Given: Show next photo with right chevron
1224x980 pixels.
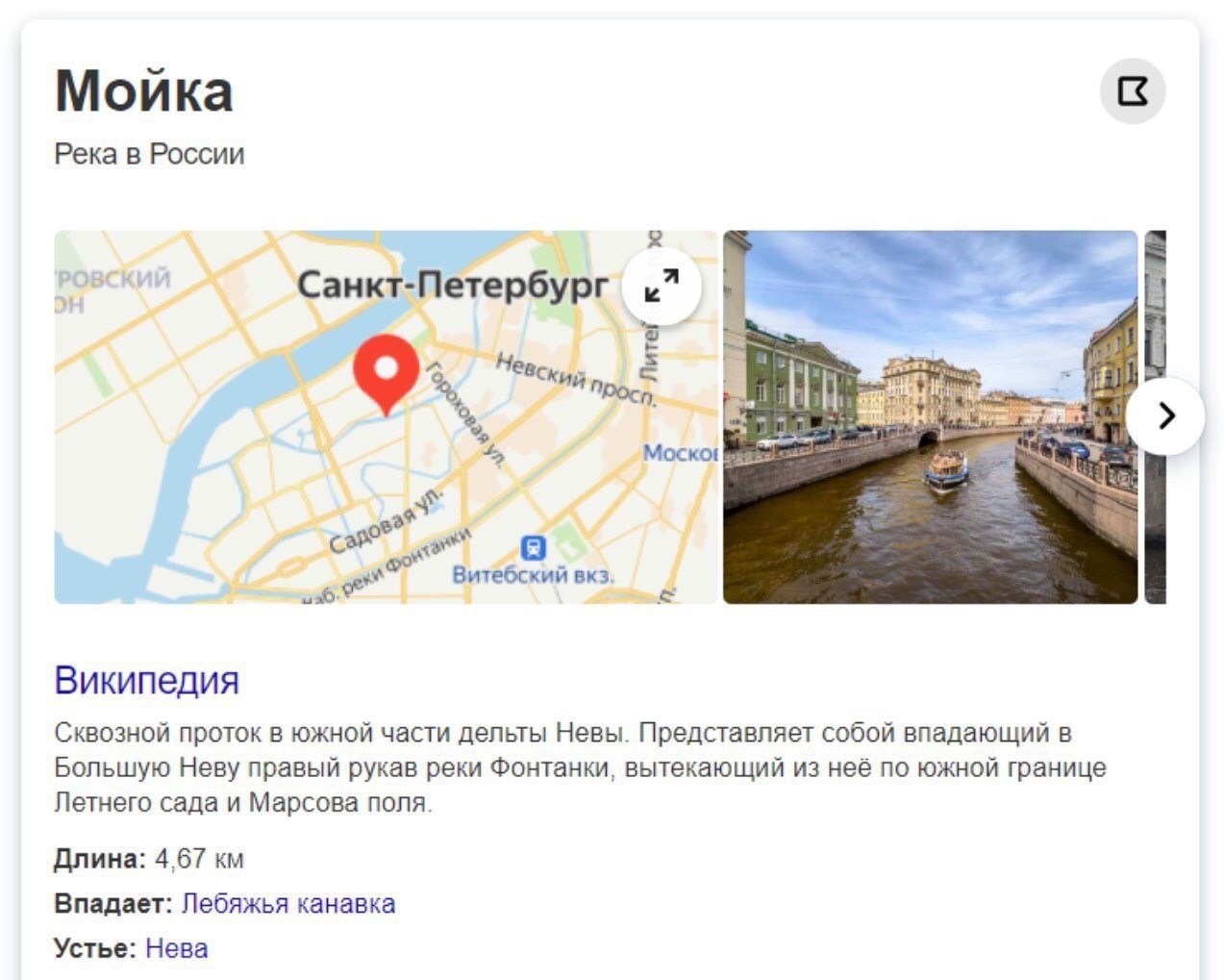Looking at the screenshot, I should coord(1165,415).
